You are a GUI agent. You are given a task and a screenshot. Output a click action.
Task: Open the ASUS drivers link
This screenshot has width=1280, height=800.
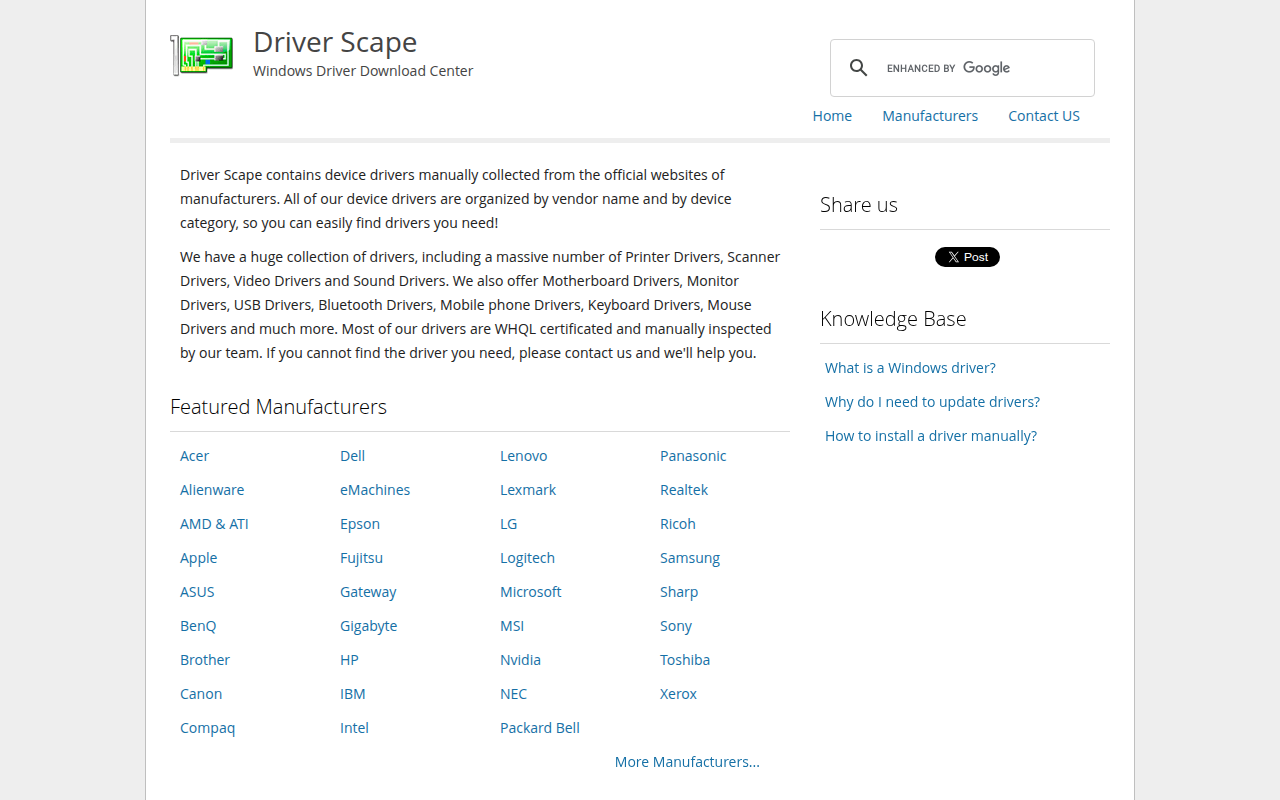tap(197, 592)
